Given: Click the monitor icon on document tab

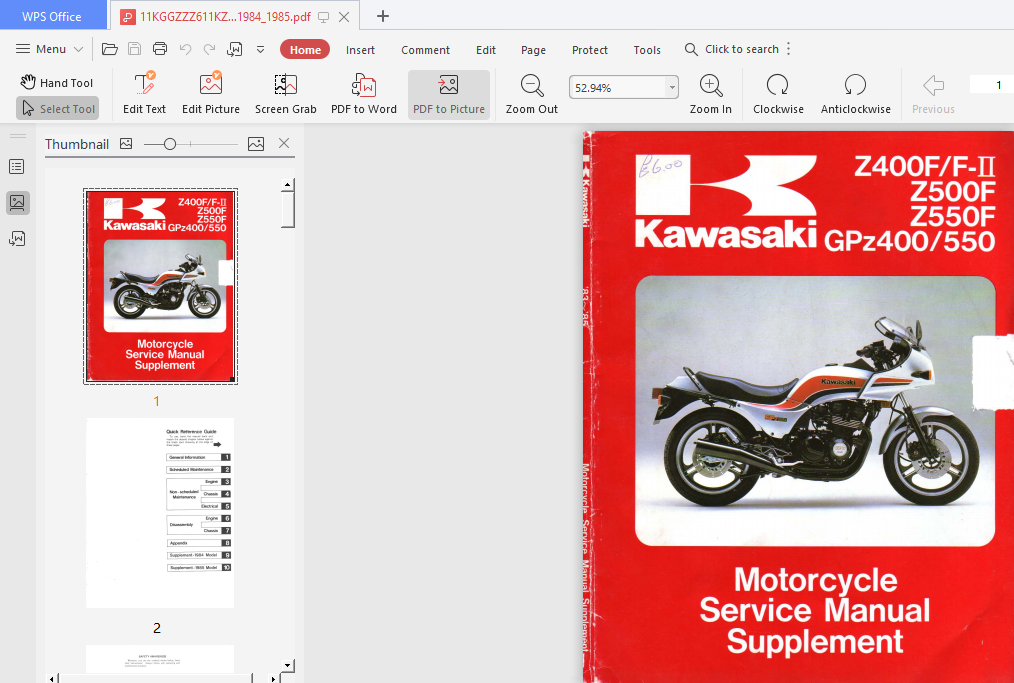Looking at the screenshot, I should [x=323, y=17].
